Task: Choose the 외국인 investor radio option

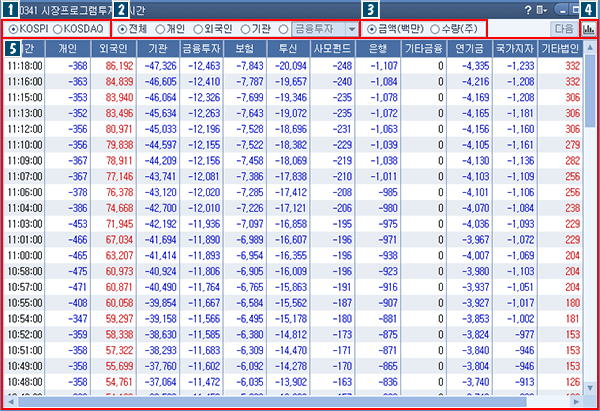Action: (198, 29)
